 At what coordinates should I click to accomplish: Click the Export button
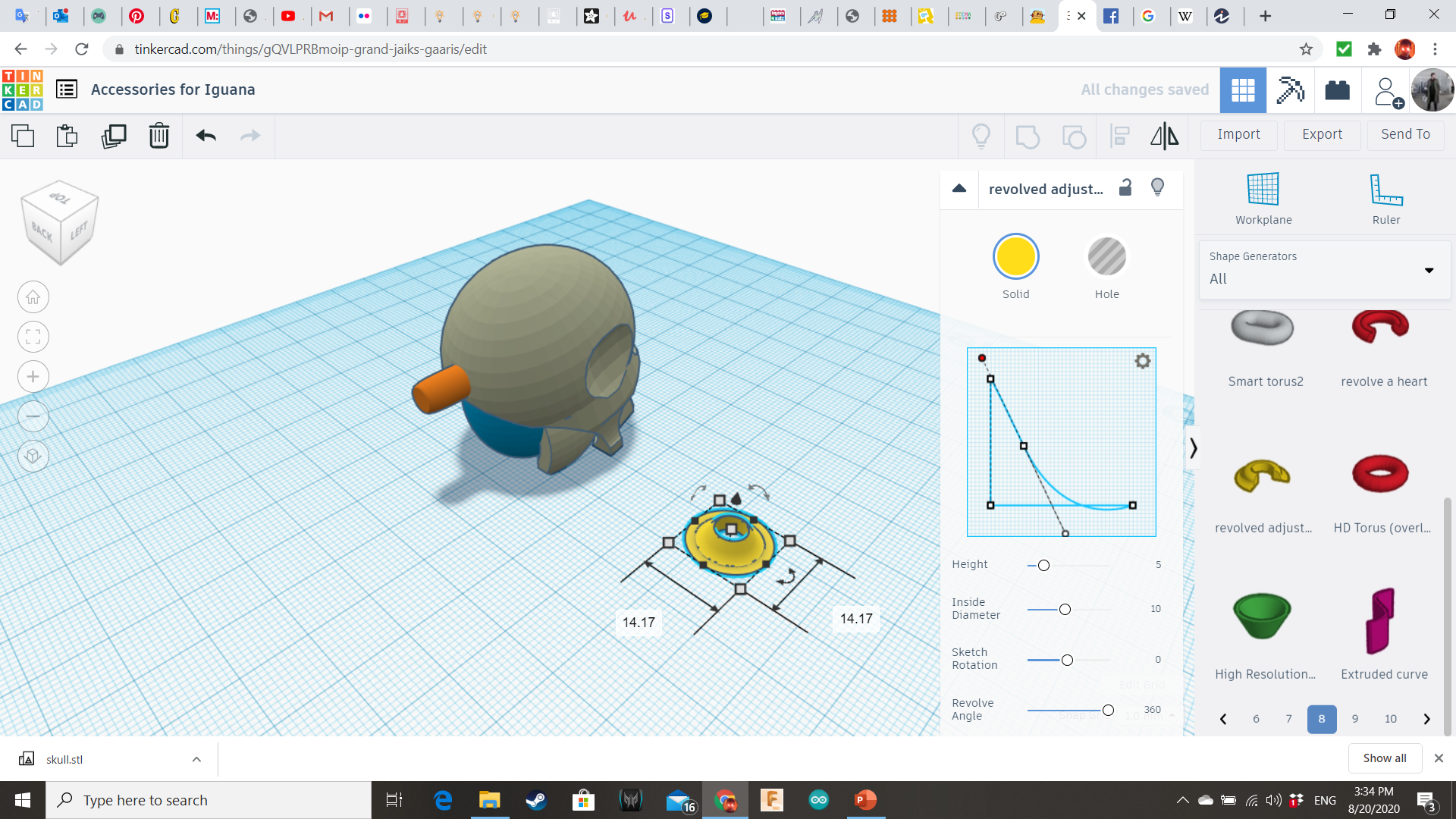[1322, 134]
